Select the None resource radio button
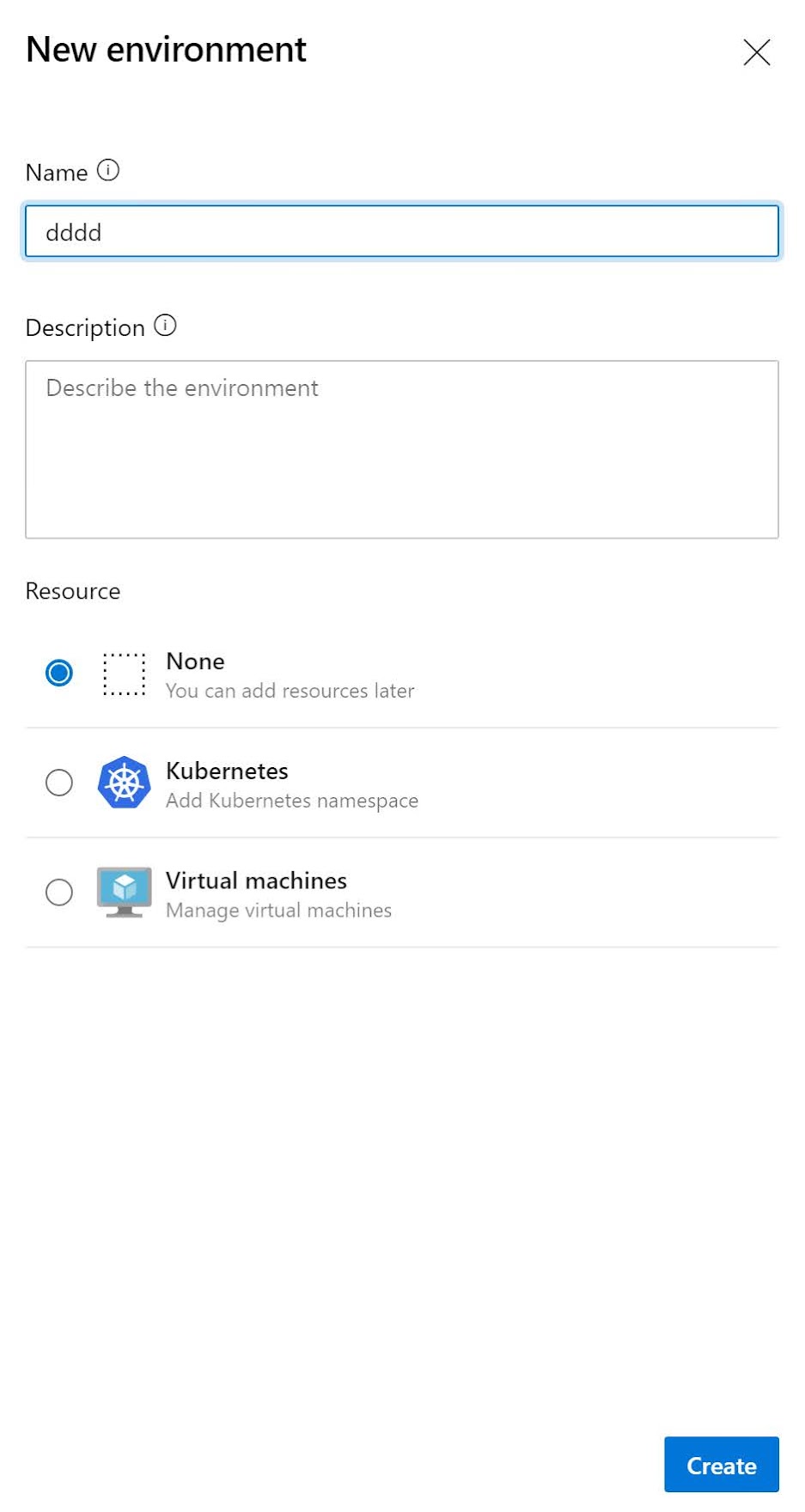Image resolution: width=805 pixels, height=1512 pixels. tap(59, 673)
